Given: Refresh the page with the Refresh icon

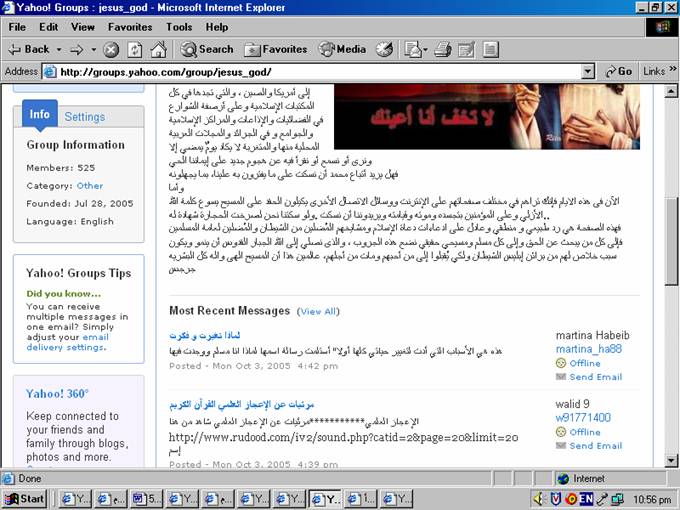Looking at the screenshot, I should point(134,50).
